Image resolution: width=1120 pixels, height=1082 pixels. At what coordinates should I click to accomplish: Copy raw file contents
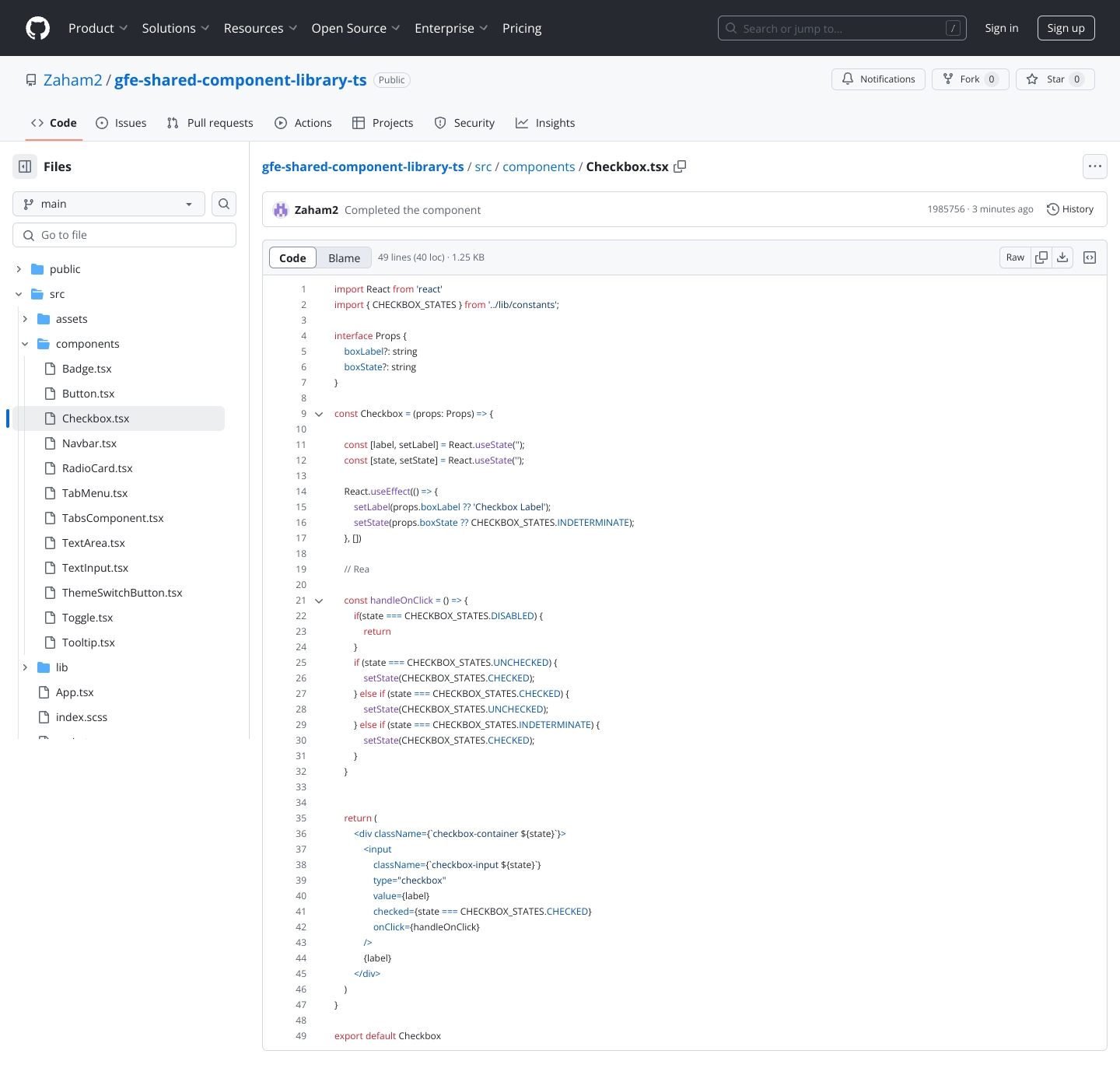(x=1041, y=257)
